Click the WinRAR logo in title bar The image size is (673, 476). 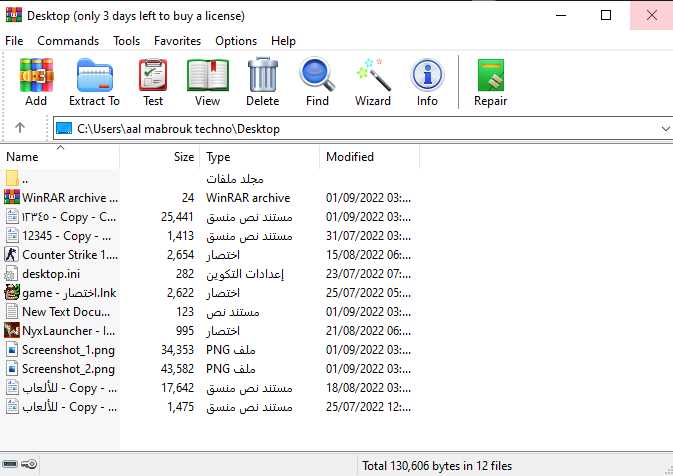[13, 15]
